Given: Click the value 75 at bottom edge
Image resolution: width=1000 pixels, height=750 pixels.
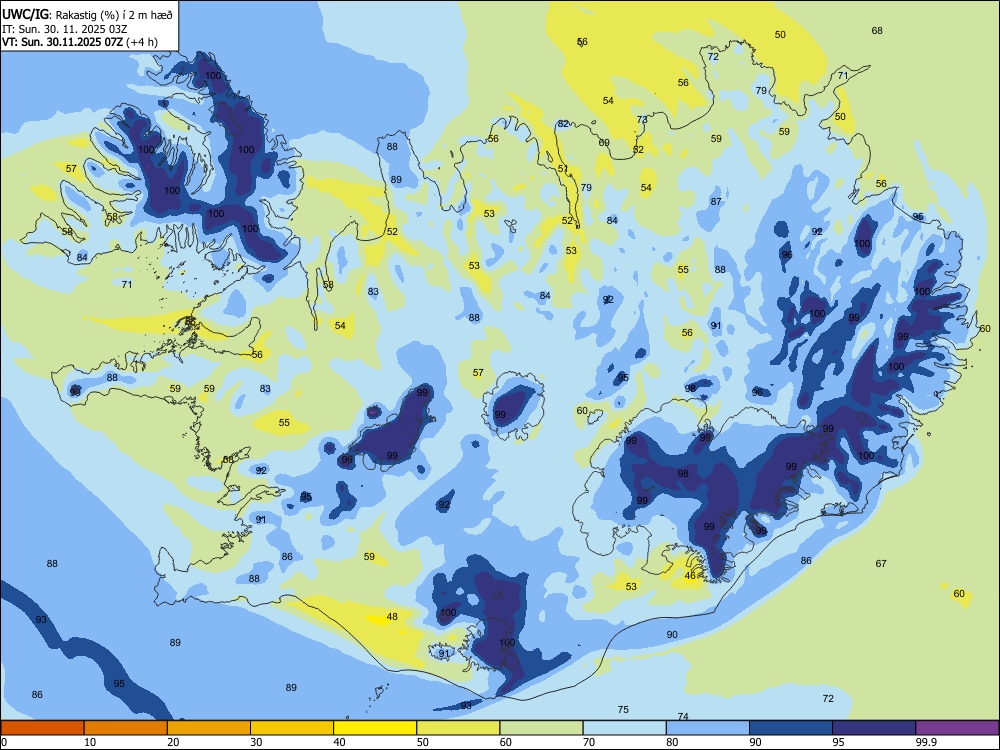Looking at the screenshot, I should [x=623, y=710].
